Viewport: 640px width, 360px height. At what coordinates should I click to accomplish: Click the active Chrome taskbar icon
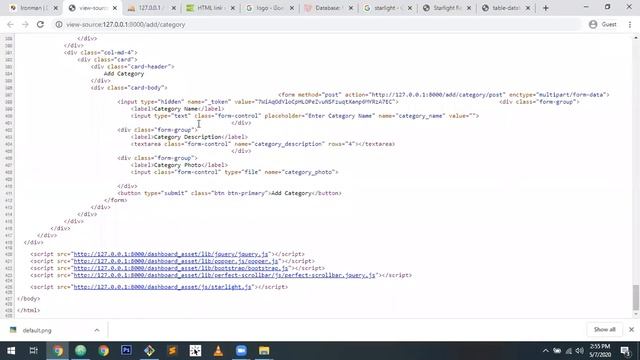58,351
